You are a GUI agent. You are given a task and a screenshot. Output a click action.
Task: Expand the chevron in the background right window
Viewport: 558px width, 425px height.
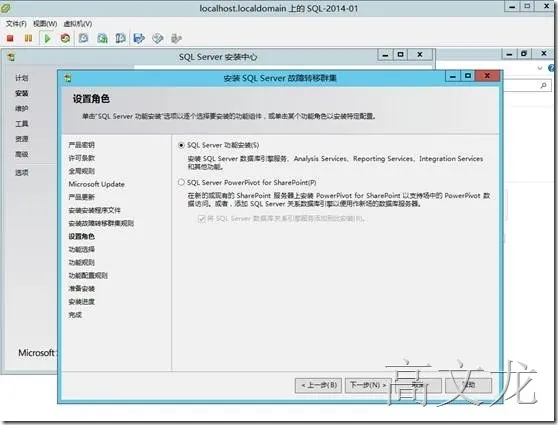(540, 68)
